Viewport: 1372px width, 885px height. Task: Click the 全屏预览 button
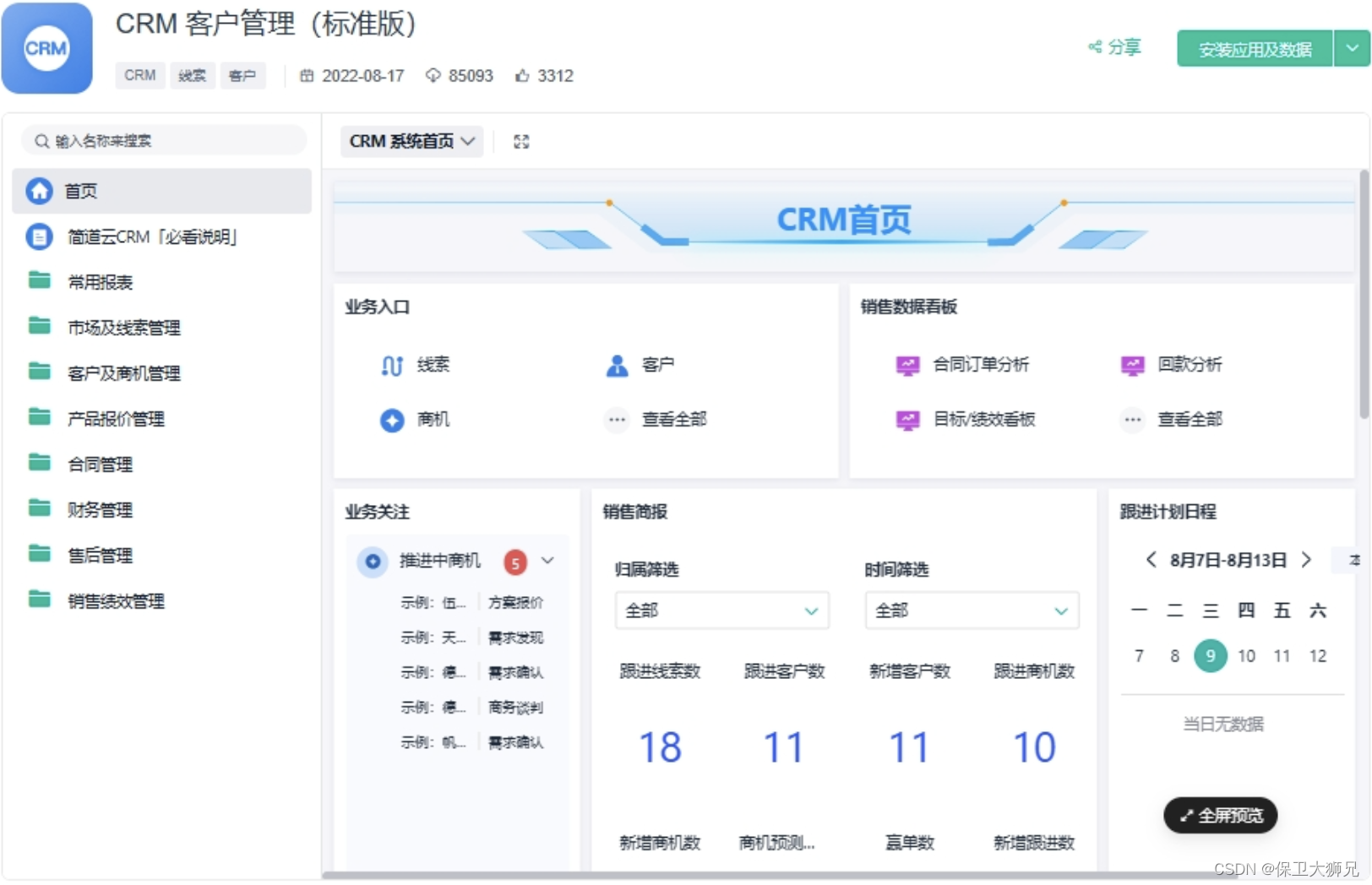[x=1221, y=815]
